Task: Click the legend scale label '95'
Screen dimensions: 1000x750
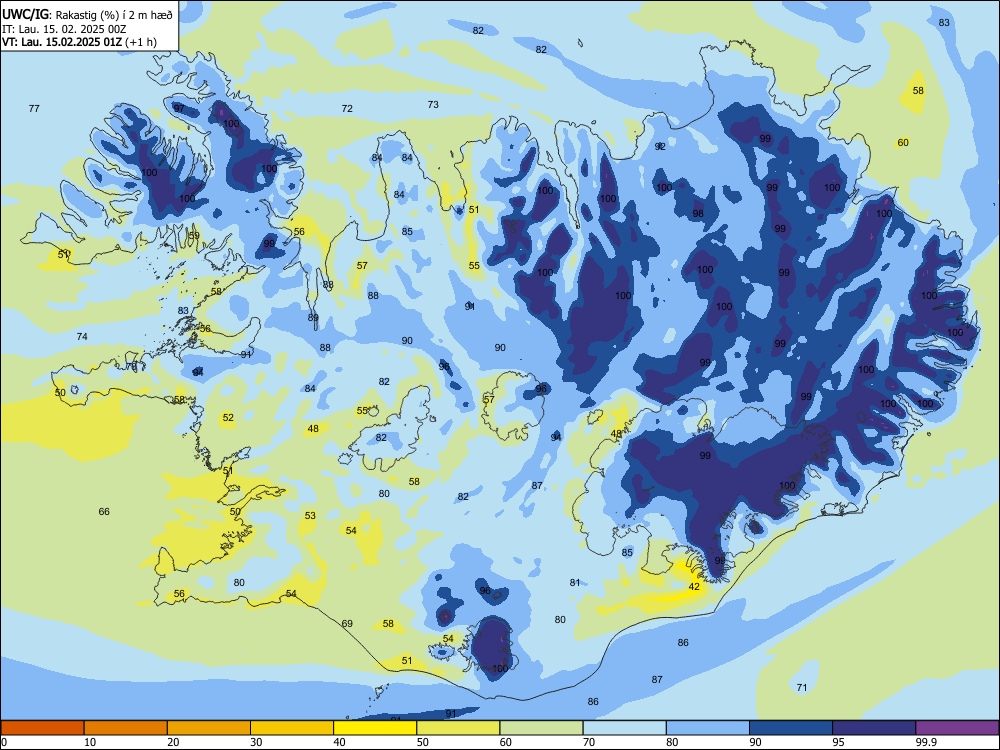Action: [839, 742]
